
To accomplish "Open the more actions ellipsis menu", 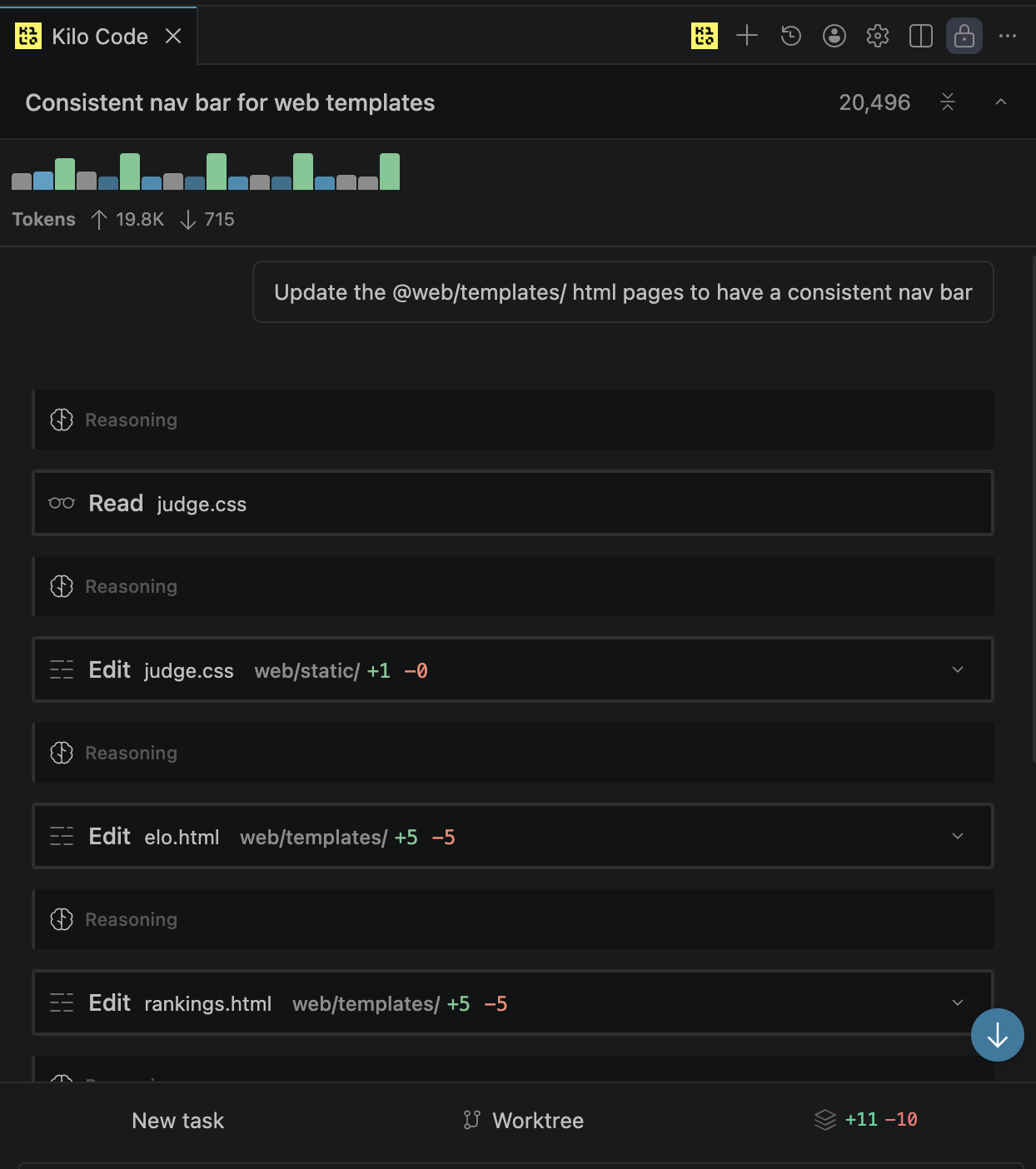I will point(1008,36).
